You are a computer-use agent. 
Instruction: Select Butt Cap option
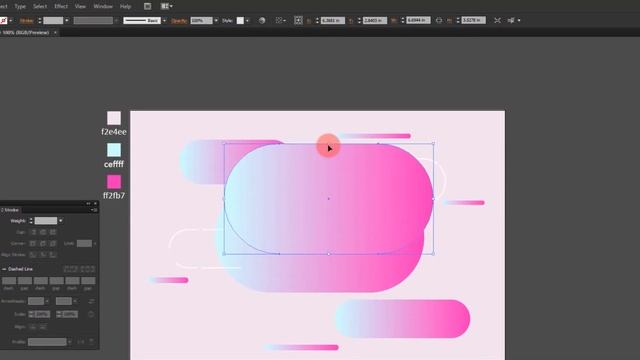point(33,232)
